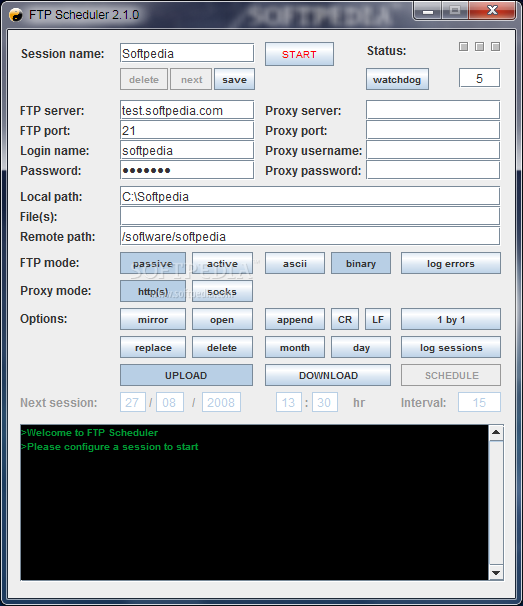Click the log scrollbar up arrow
523x606 pixels.
[496, 432]
